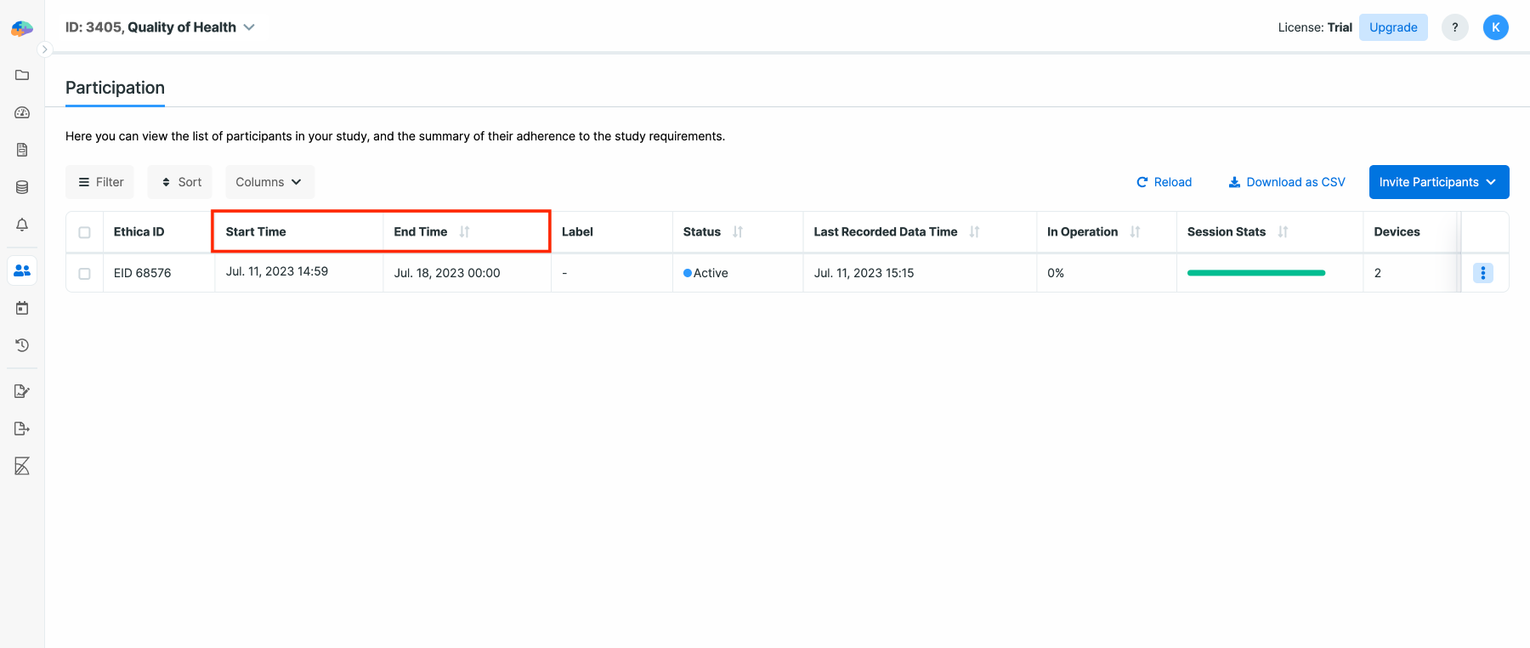The image size is (1530, 648).
Task: Open the calendar icon in sidebar
Action: (x=22, y=308)
